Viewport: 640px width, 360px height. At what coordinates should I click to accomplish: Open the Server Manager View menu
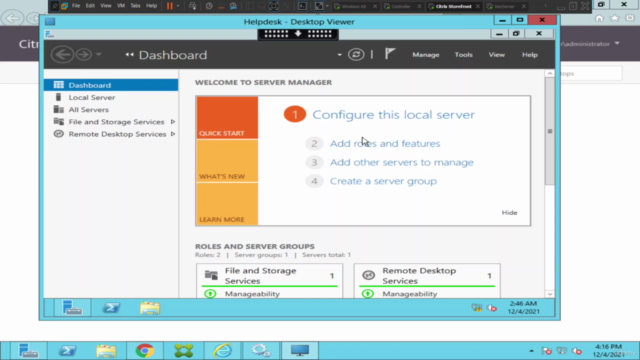(x=497, y=55)
